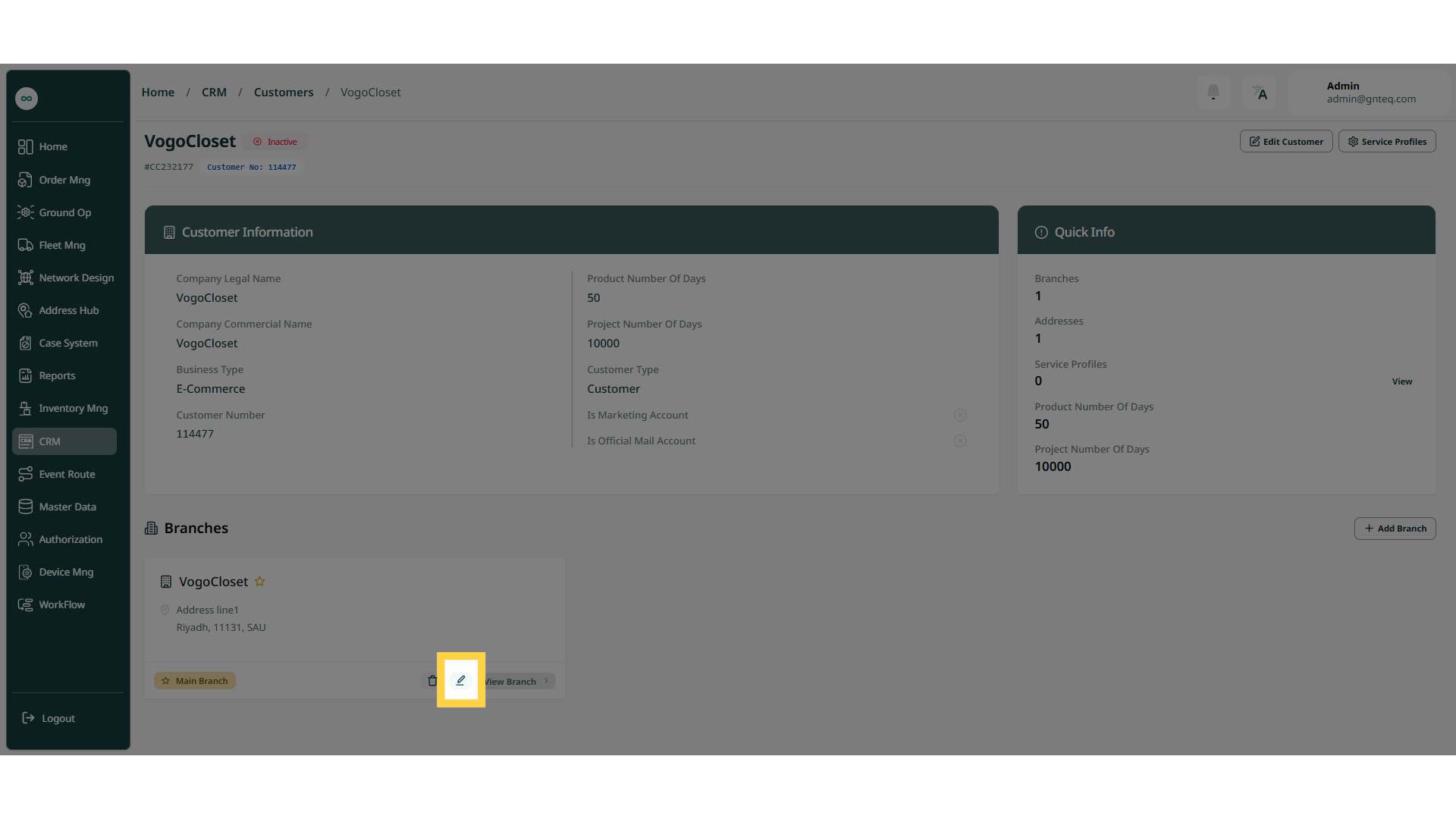Click the infinity logo in sidebar
The width and height of the screenshot is (1456, 819).
(27, 99)
